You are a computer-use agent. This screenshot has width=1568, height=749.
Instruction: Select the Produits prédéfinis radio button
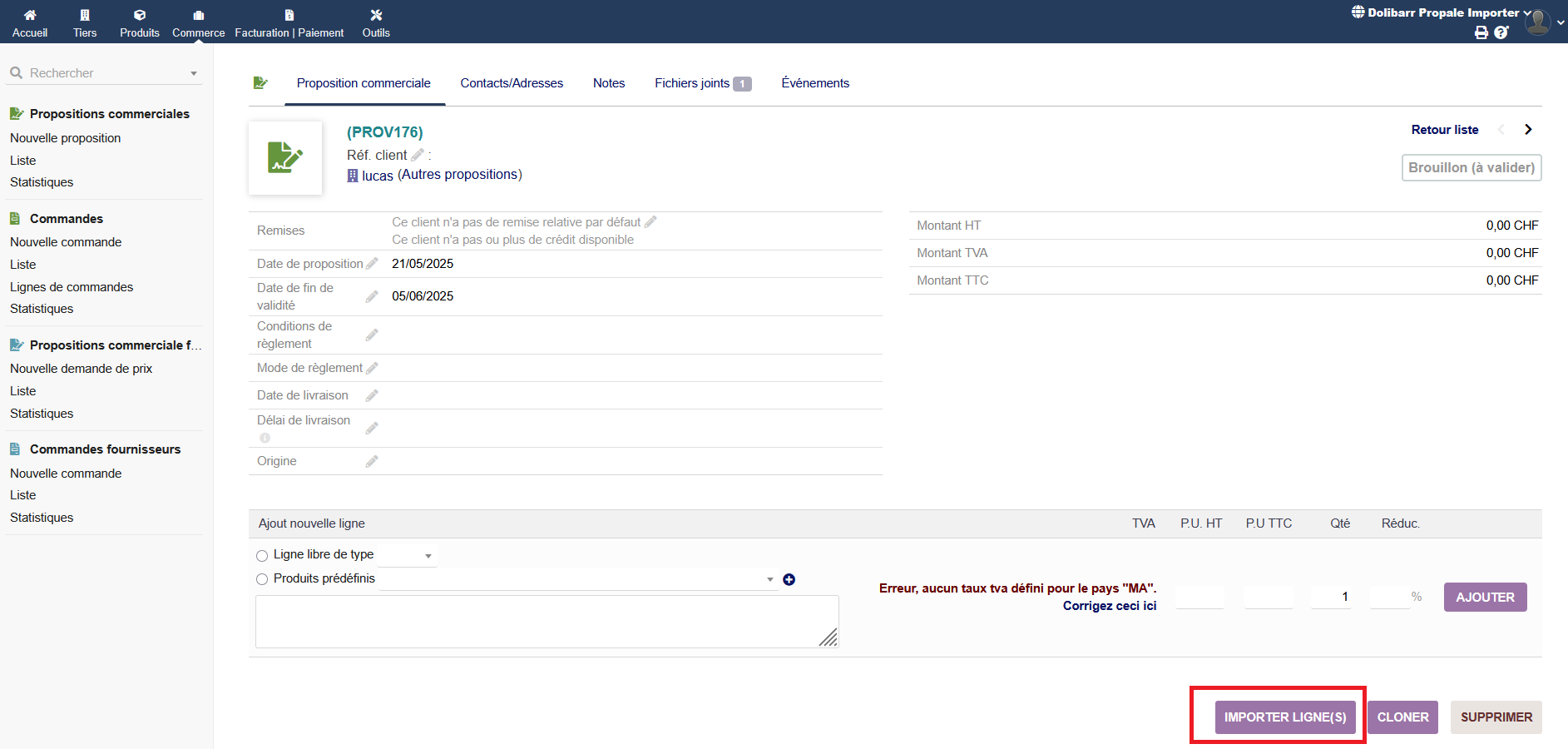pos(262,579)
